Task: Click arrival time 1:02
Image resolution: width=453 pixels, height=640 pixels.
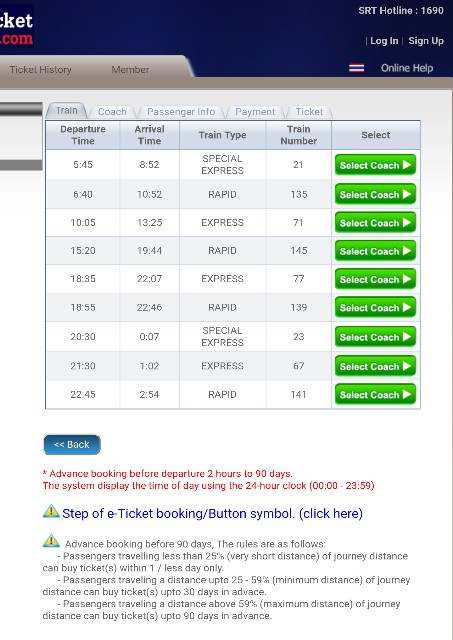Action: pos(149,366)
